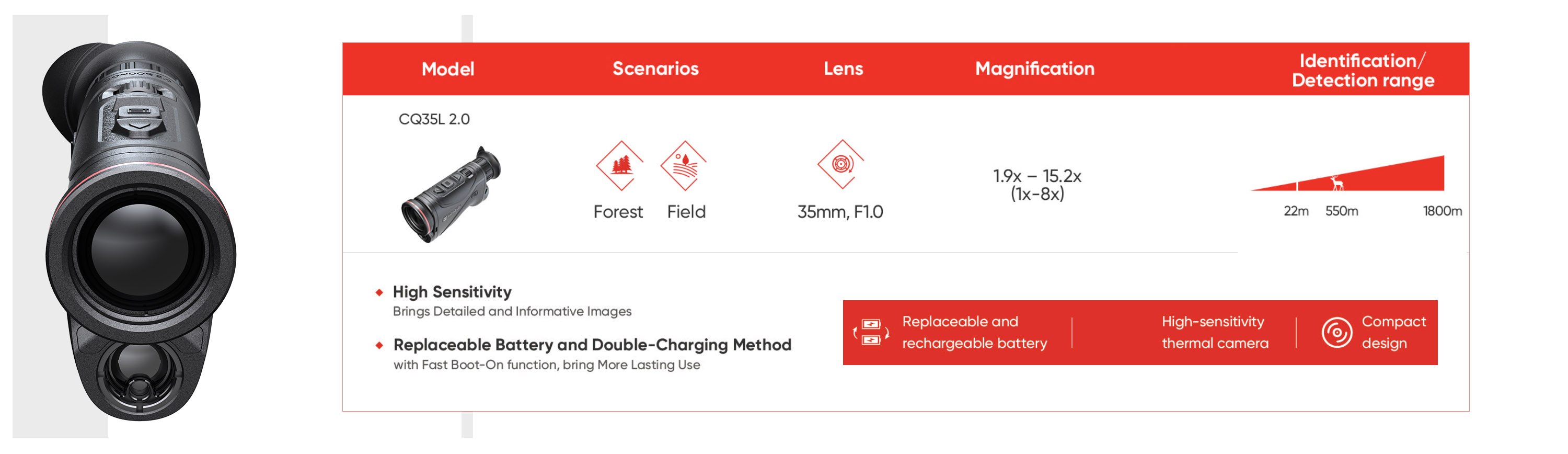This screenshot has width=1568, height=454.
Task: Click the 1.9x – 15.2x magnification value
Action: (x=1036, y=176)
